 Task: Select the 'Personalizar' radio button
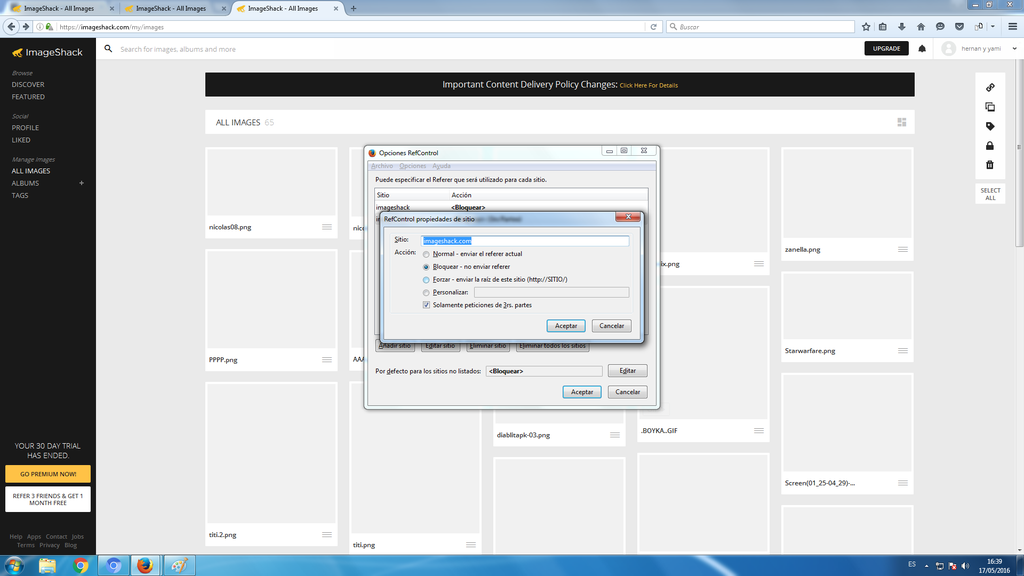tap(427, 293)
